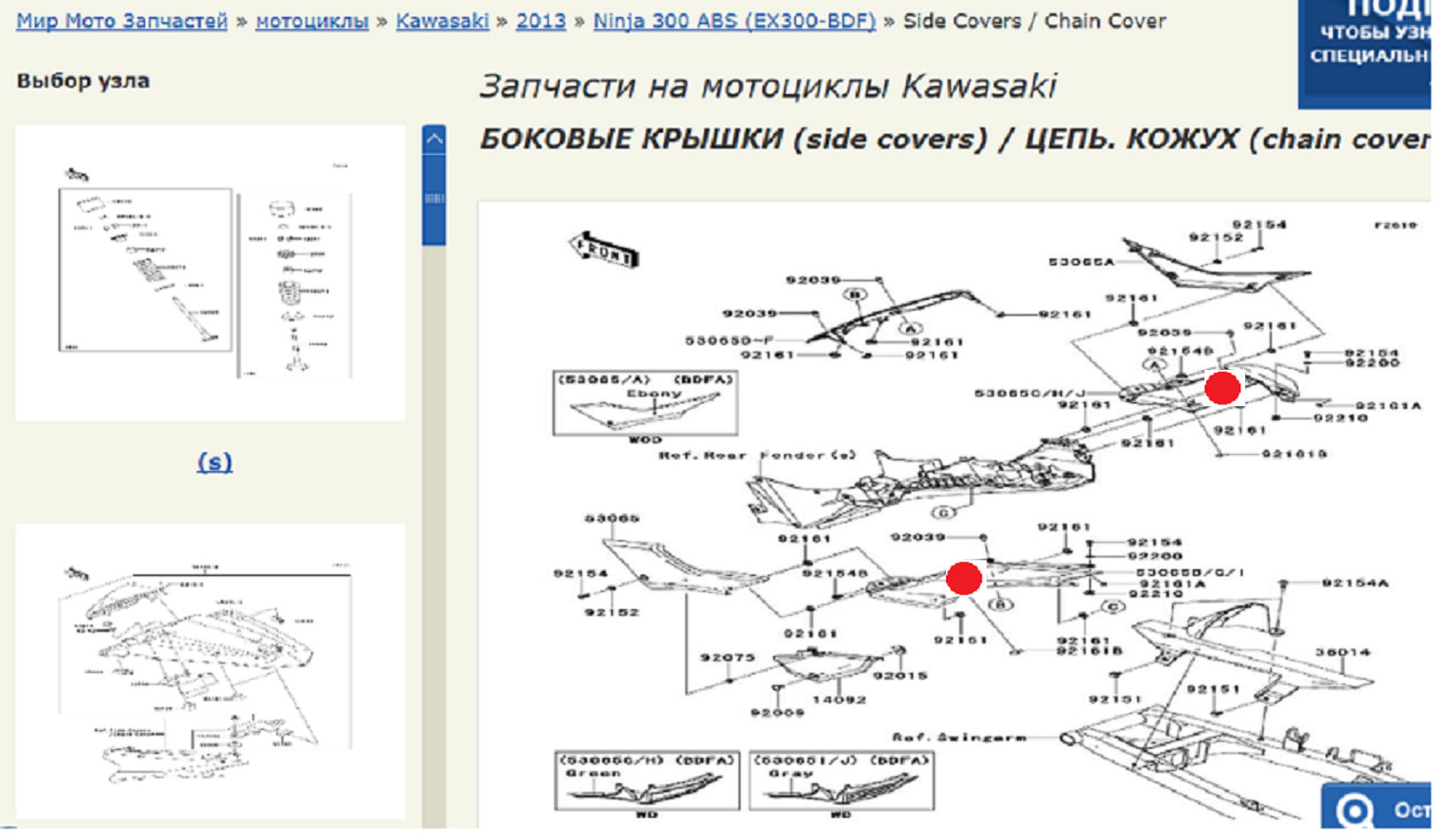Open the second assembly thumbnail below the (s) link

[x=210, y=671]
